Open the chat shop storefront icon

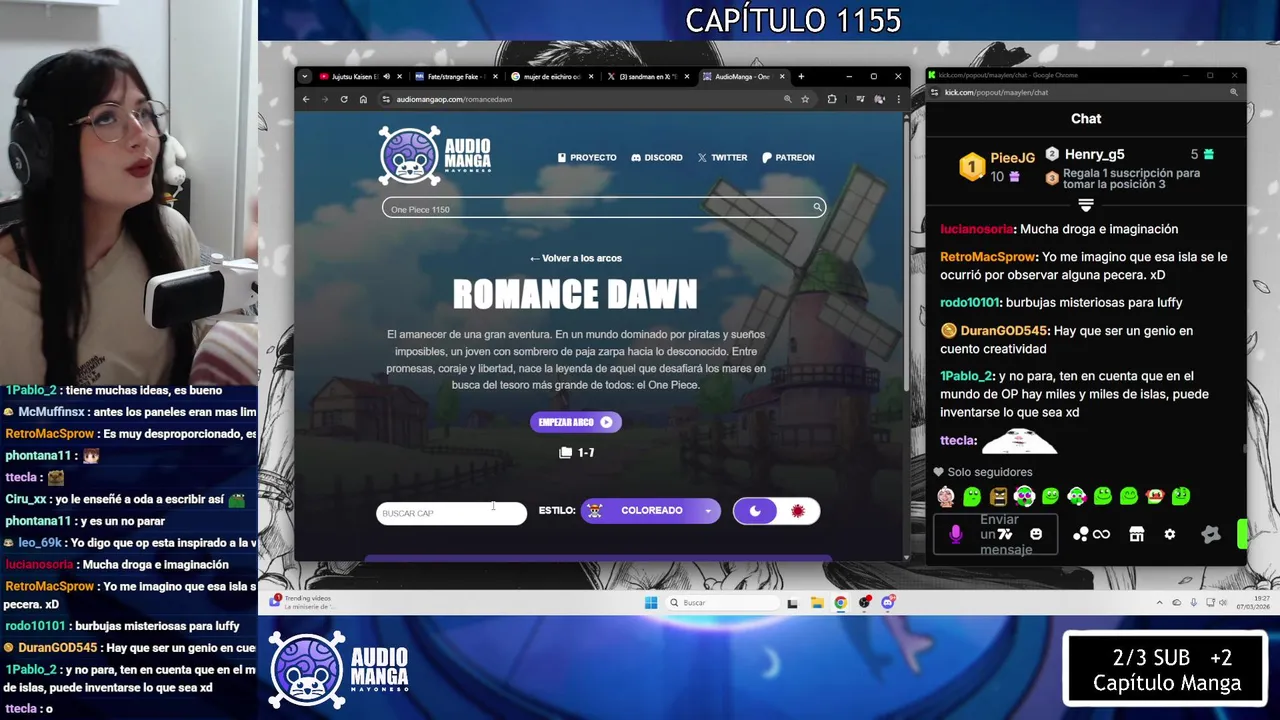click(x=1136, y=535)
